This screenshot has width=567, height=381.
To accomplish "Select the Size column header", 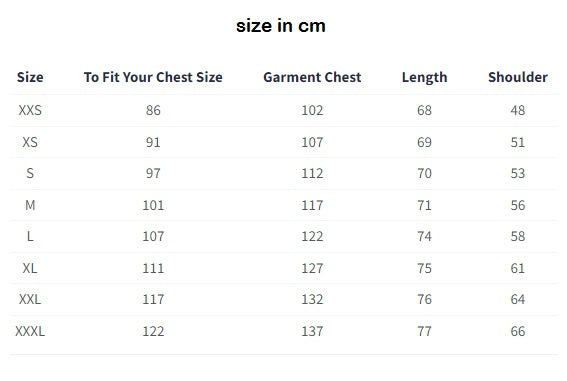I will point(30,77).
